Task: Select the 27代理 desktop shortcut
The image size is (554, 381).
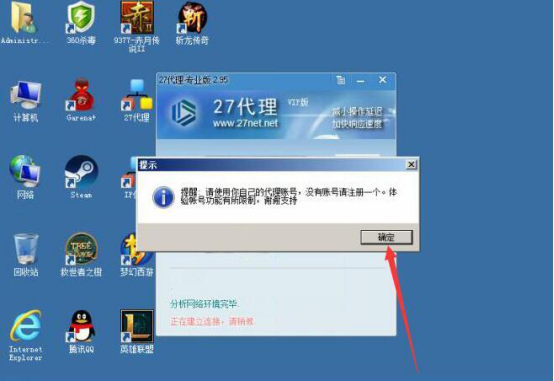Action: 137,100
